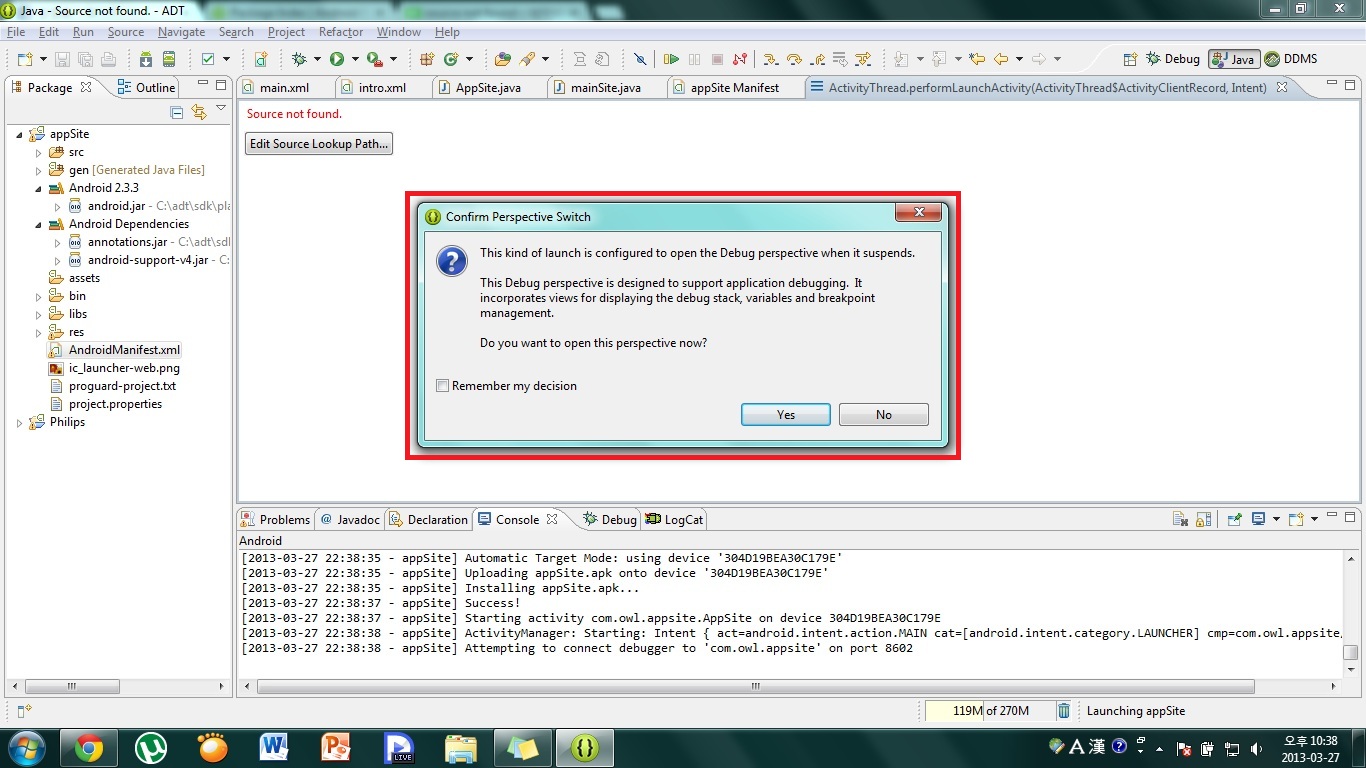The image size is (1366, 768).
Task: Click Yes in Confirm Perspective Switch dialog
Action: pos(786,415)
